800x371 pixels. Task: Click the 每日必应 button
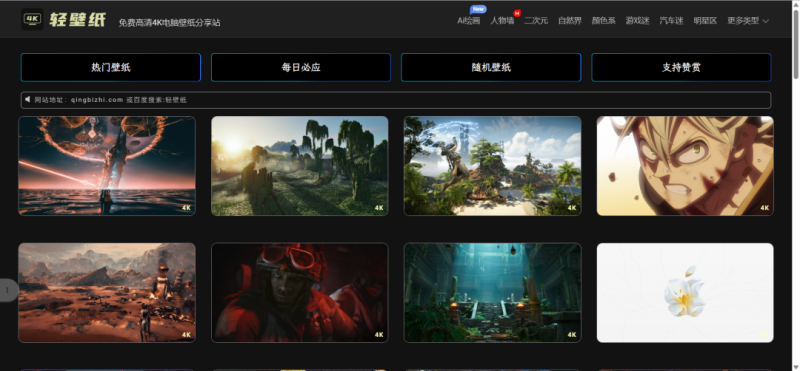(301, 67)
